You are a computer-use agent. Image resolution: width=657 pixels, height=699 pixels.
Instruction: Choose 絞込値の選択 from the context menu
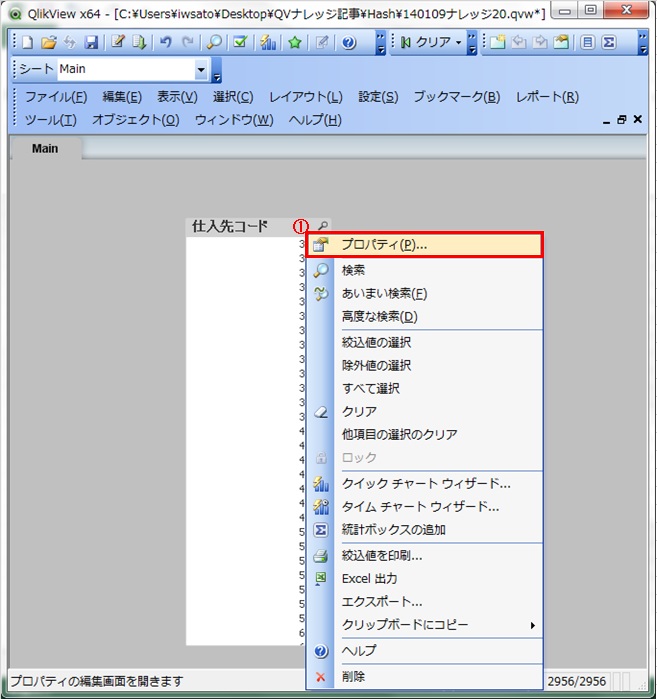[424, 342]
